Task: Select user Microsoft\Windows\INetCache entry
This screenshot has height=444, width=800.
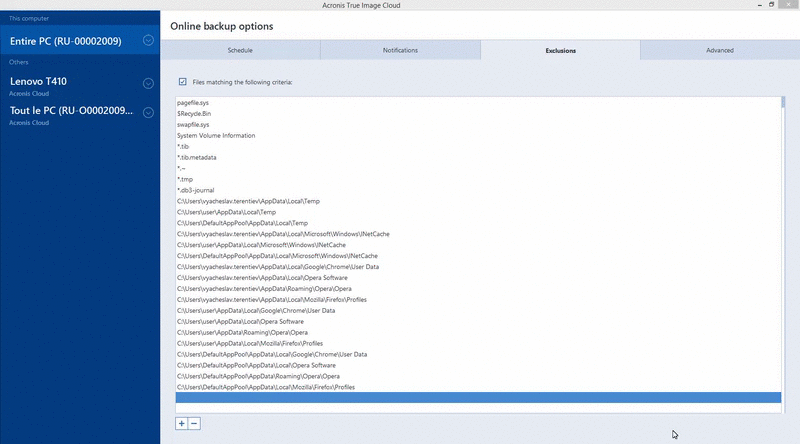Action: (478, 245)
